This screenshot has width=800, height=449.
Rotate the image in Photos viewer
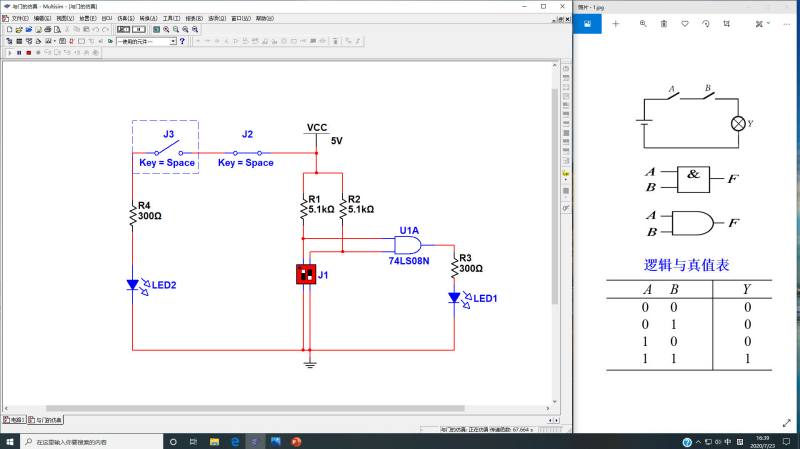[x=706, y=23]
